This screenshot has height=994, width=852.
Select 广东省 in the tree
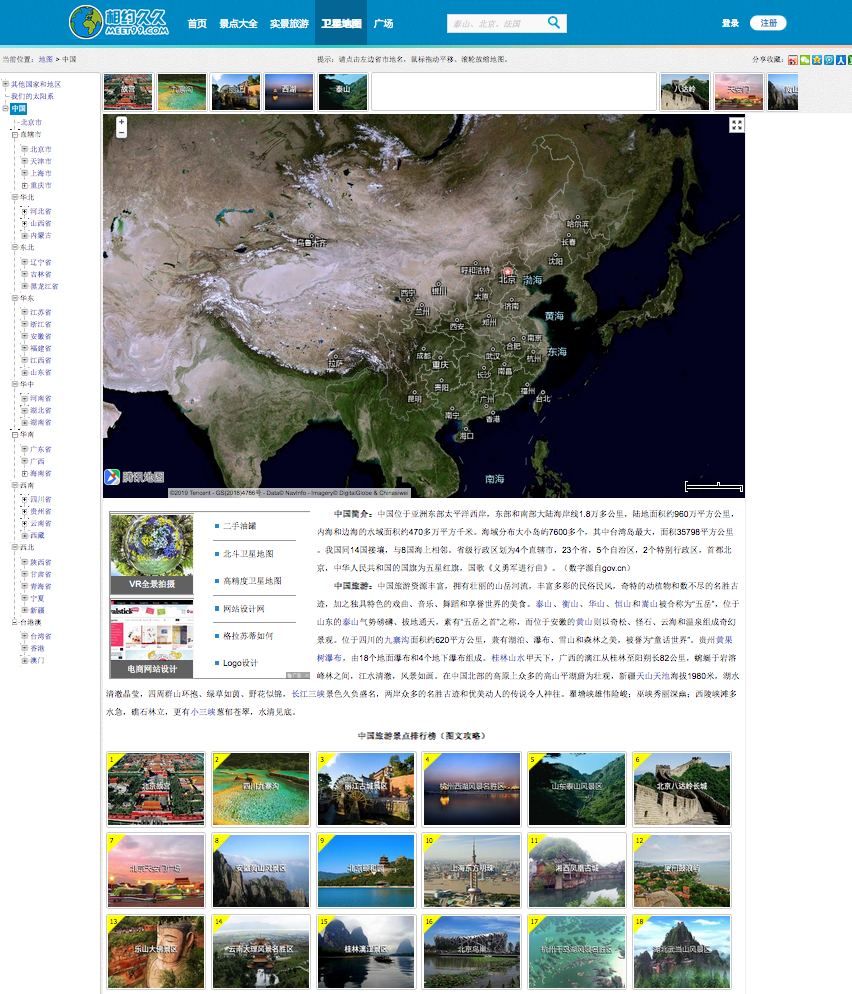[x=41, y=449]
